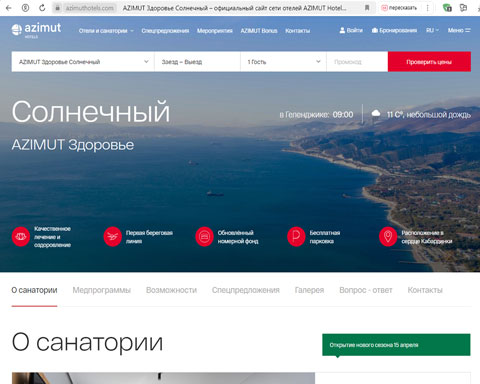Viewport: 480px width, 384px height.
Task: Switch to the Медпрограммы tab
Action: click(102, 290)
